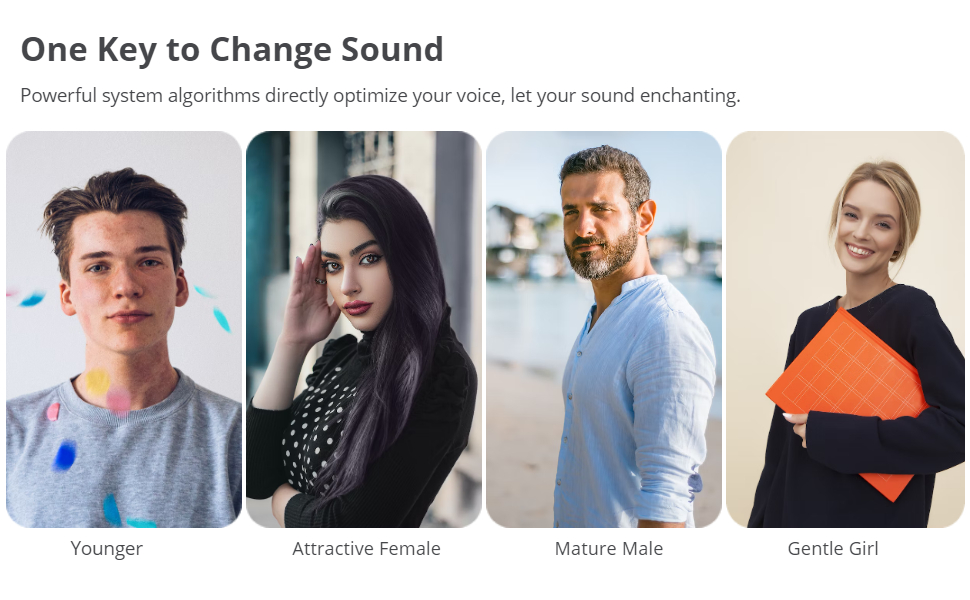This screenshot has width=970, height=600.
Task: Click the word enchanting in subtitle
Action: coord(685,97)
